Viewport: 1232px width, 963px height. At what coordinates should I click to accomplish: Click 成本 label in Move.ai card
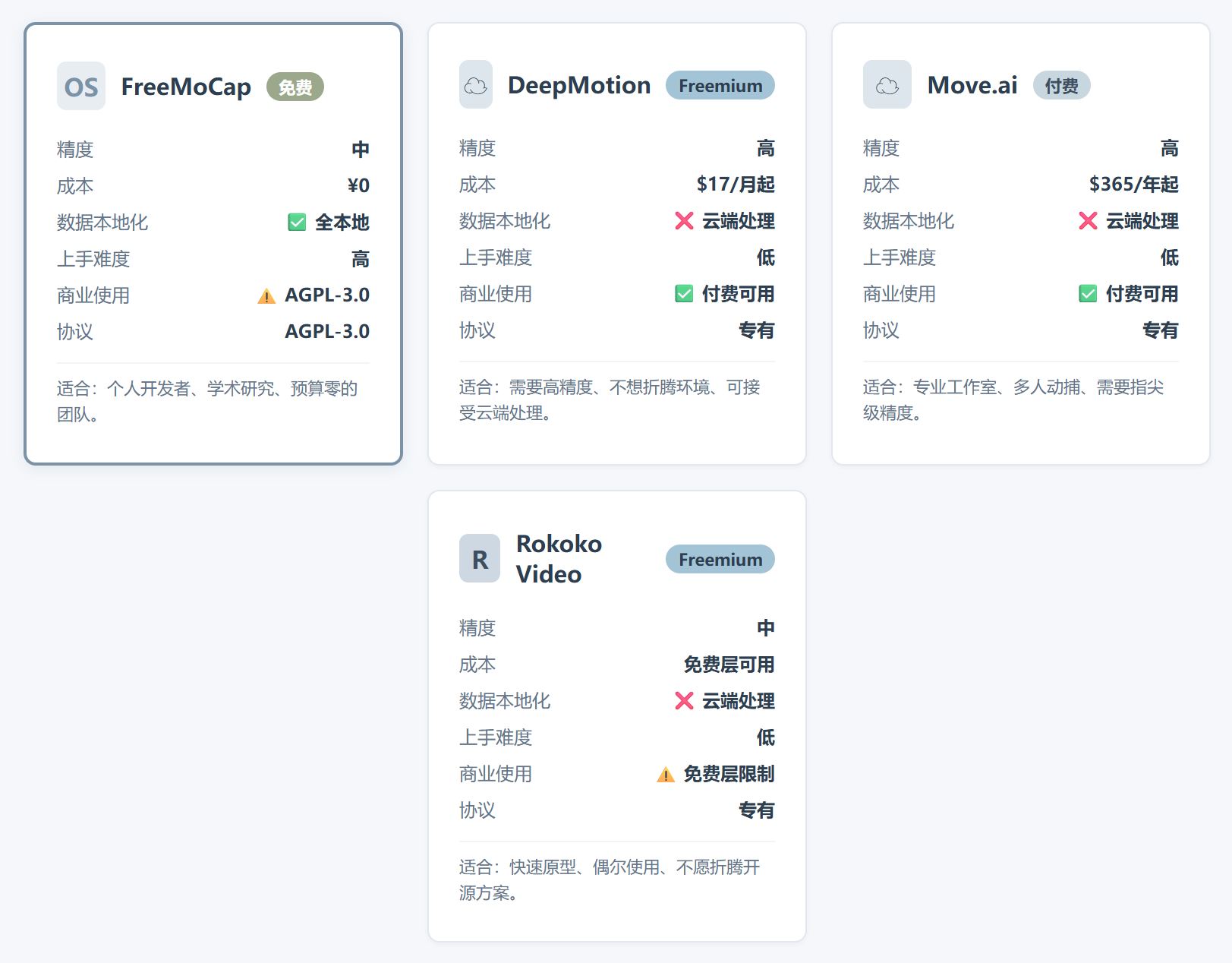[x=881, y=185]
